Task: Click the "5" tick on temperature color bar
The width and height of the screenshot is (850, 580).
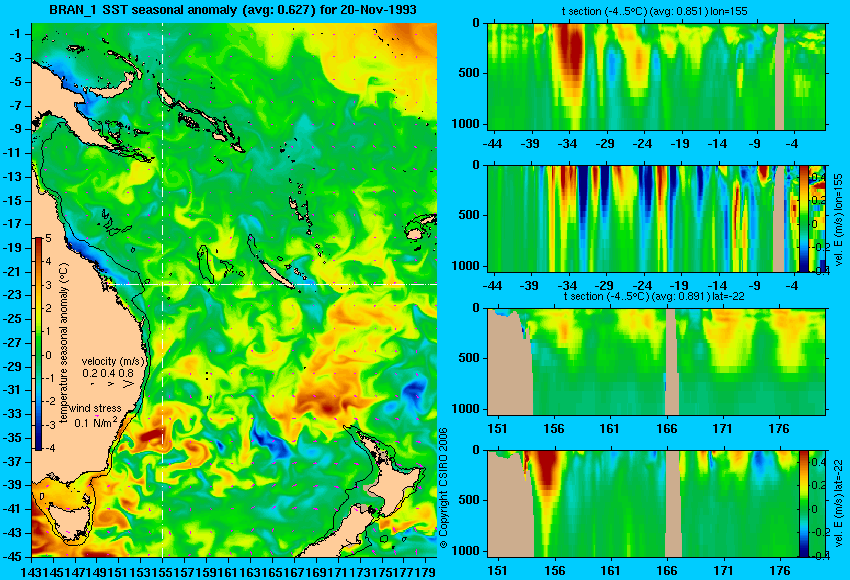Action: [48, 239]
